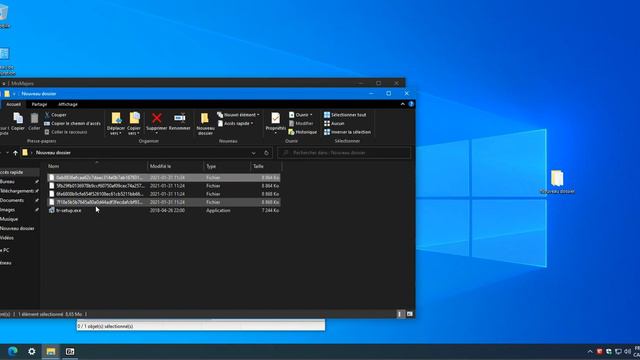Expand the address bar history chevron
This screenshot has width=640, height=360.
point(253,153)
